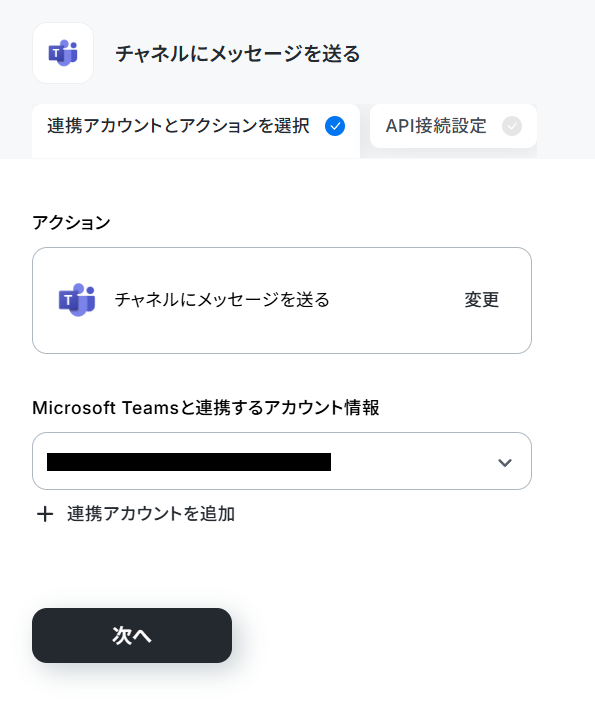The width and height of the screenshot is (595, 708).
Task: Click the アクション section label
Action: coord(71,223)
